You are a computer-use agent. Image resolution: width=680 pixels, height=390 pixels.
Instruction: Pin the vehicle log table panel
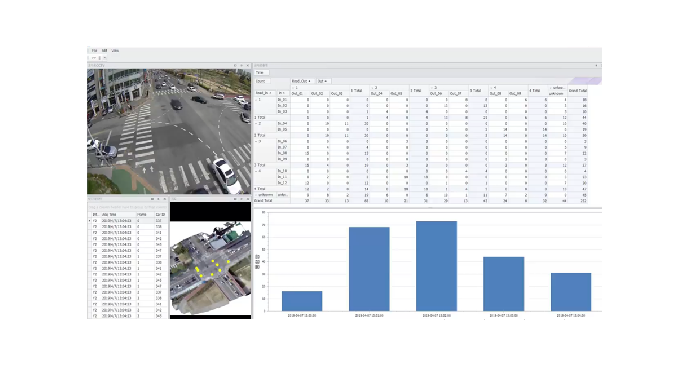pos(158,199)
